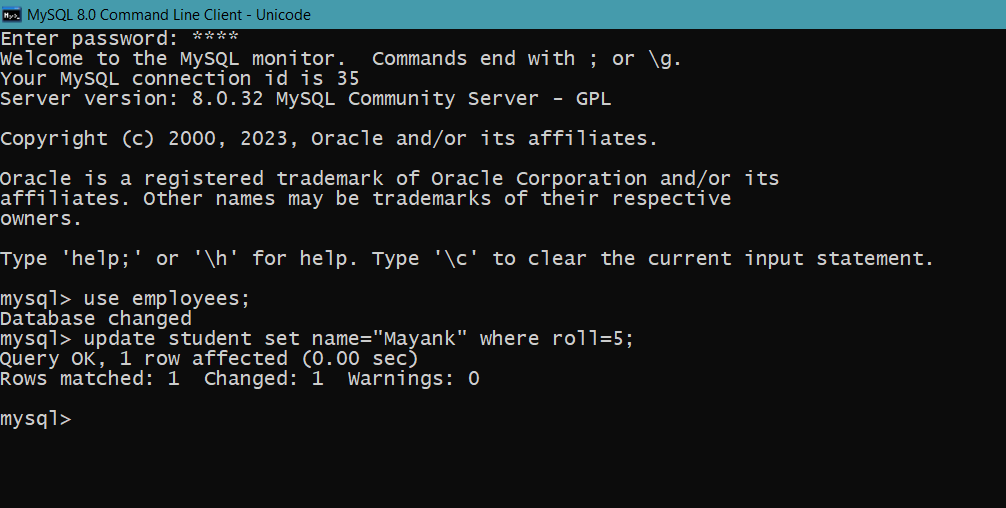Click the 'Enter password' line with asterisks
This screenshot has height=508, width=1006.
119,38
